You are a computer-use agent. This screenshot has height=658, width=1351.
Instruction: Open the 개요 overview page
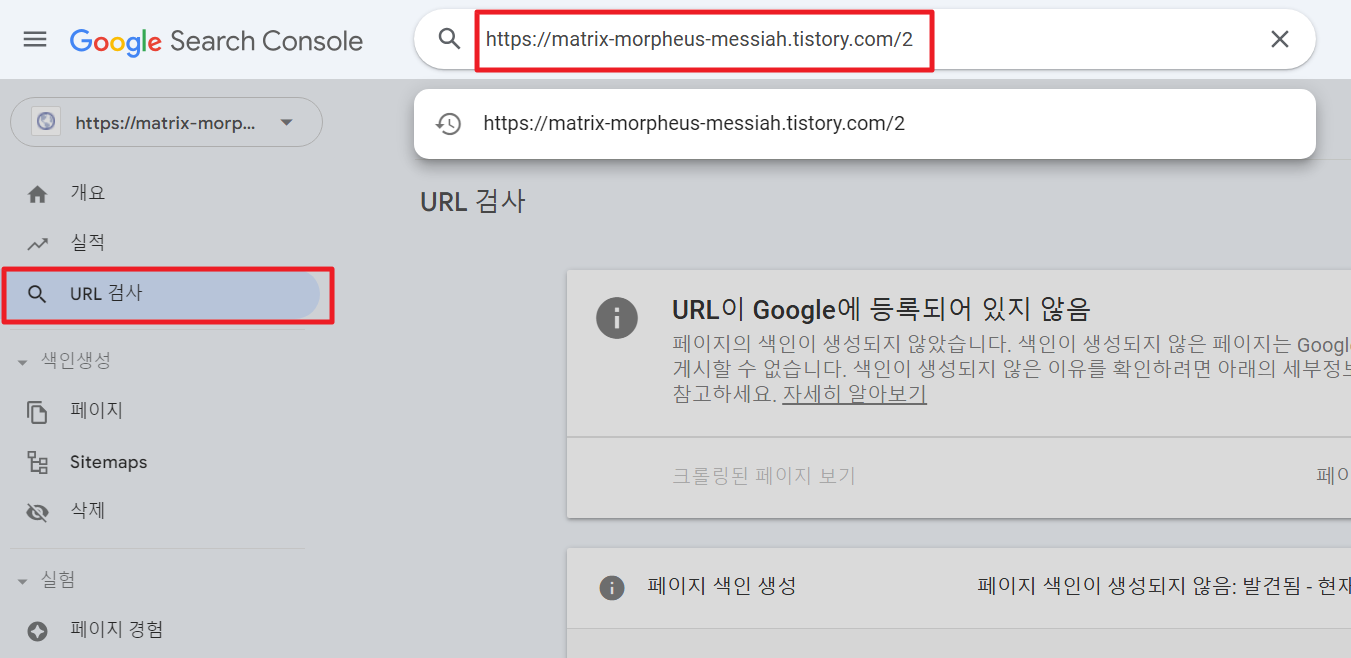click(87, 193)
